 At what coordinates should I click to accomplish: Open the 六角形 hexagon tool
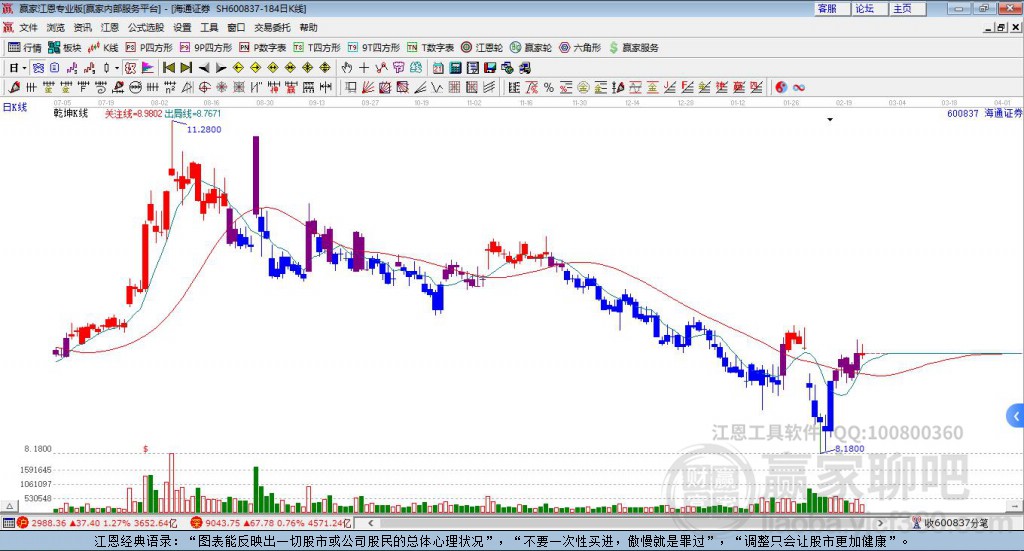point(580,48)
